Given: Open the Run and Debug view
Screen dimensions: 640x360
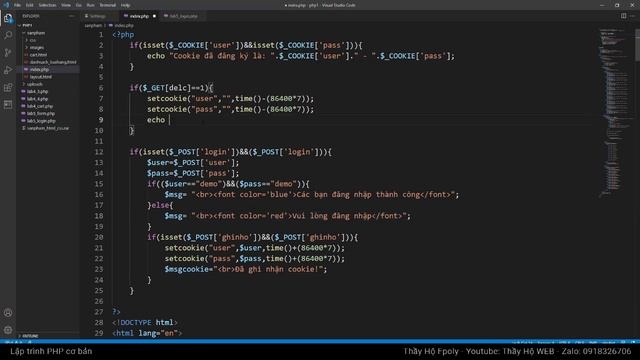Looking at the screenshot, I should tap(8, 70).
